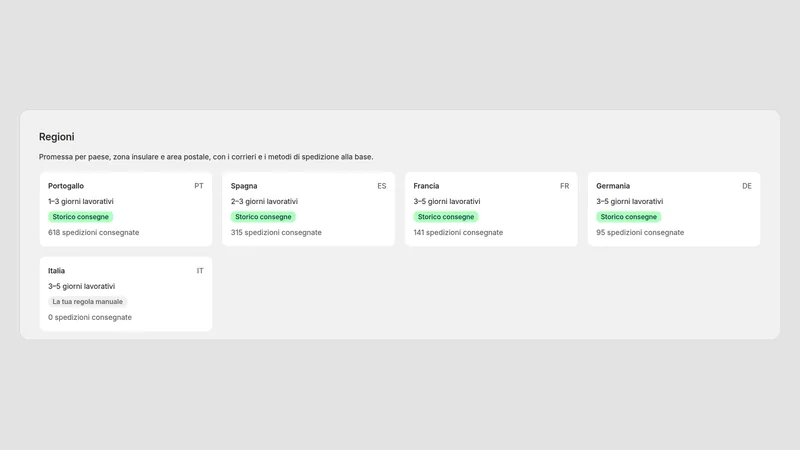Click the Storico consegne badge under Portogallo
The width and height of the screenshot is (800, 450).
81,217
